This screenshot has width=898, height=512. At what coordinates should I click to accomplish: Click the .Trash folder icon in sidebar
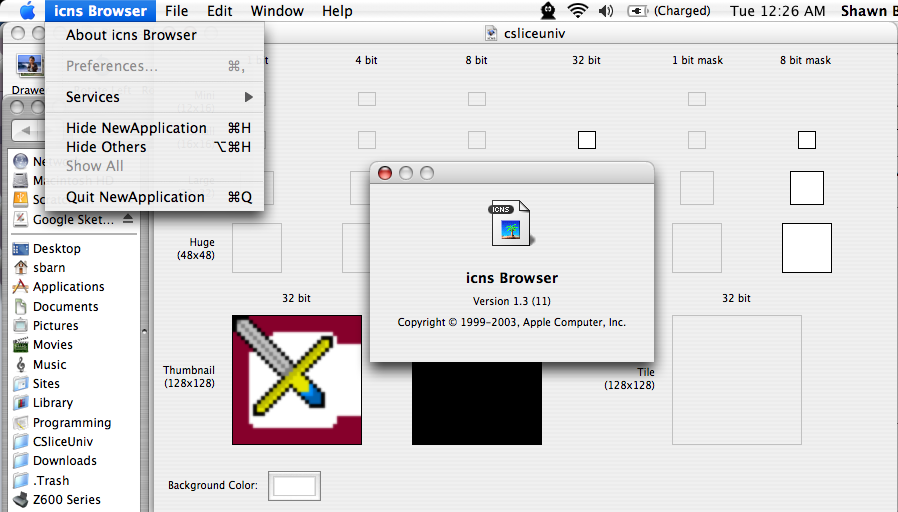pos(21,481)
